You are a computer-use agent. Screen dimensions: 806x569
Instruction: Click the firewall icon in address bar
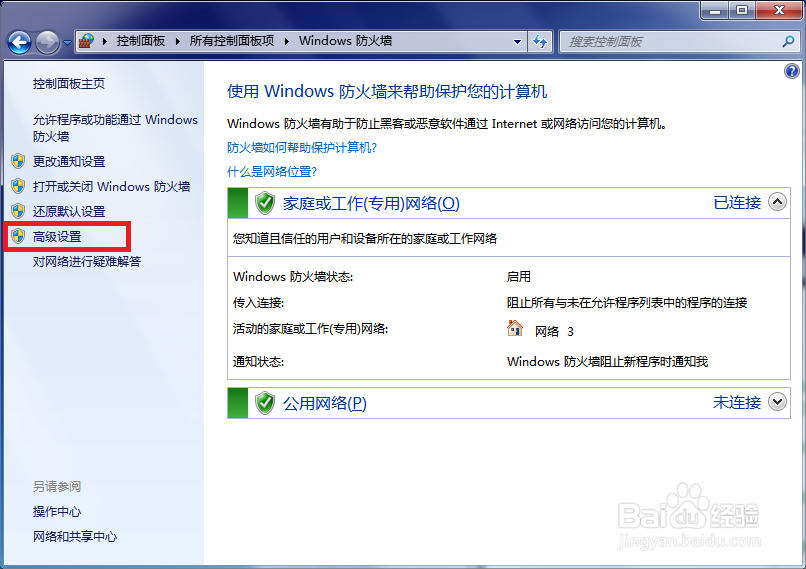tap(86, 41)
